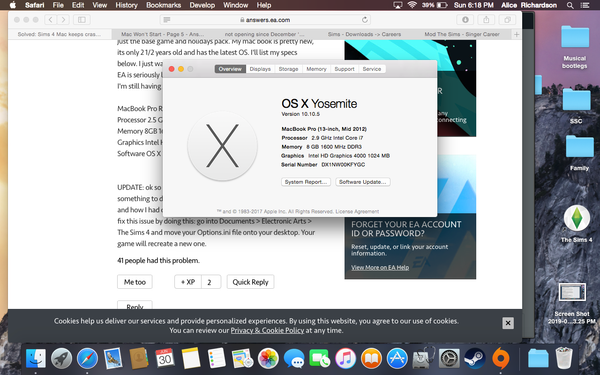Screen dimensions: 600x375
Task: Open the Privacy & Cookie Policy link
Action: point(267,330)
